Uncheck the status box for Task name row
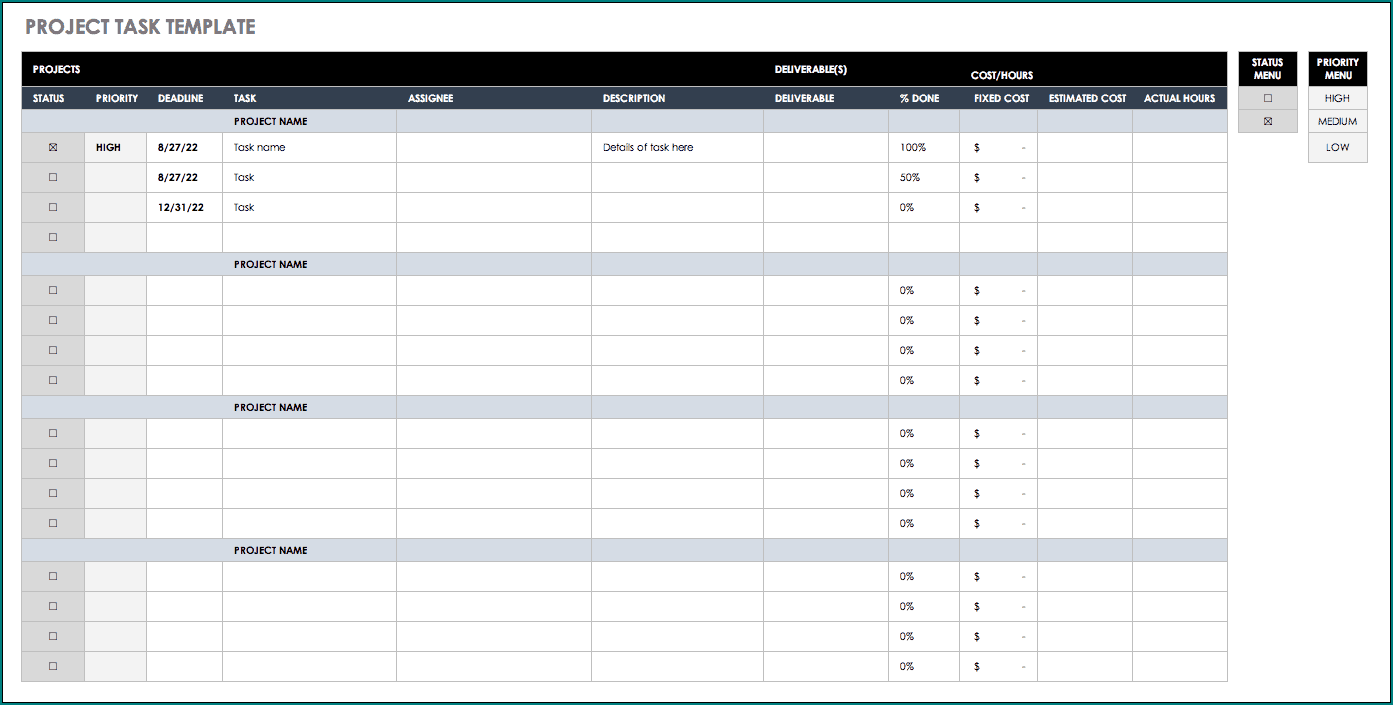1393x705 pixels. click(x=53, y=147)
